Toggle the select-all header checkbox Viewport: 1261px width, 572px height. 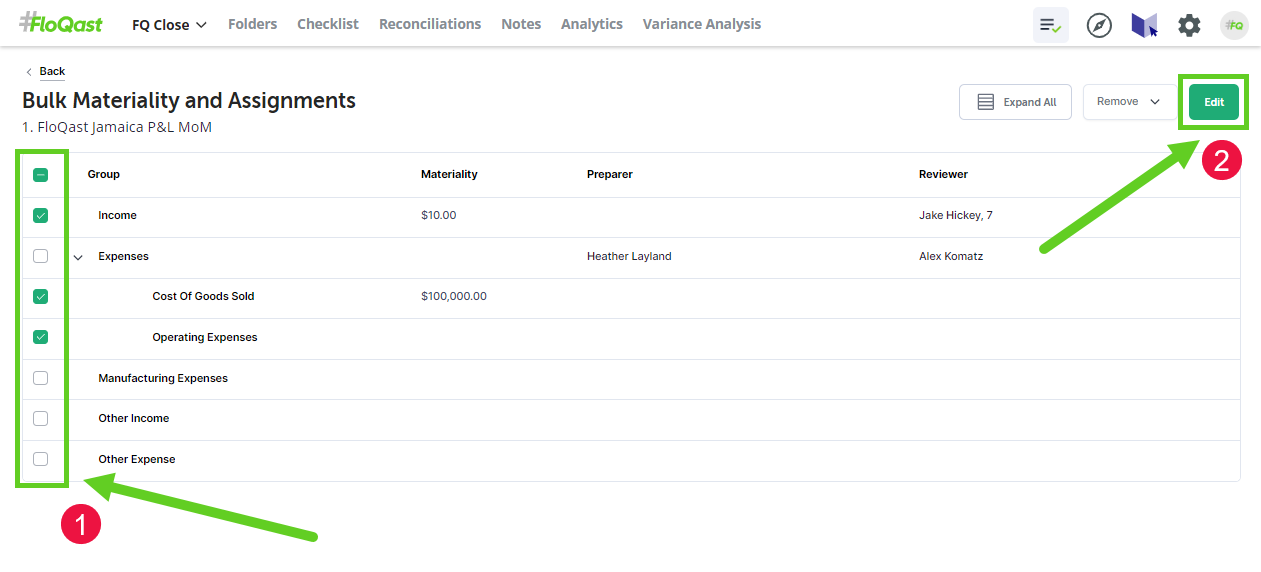pos(41,174)
